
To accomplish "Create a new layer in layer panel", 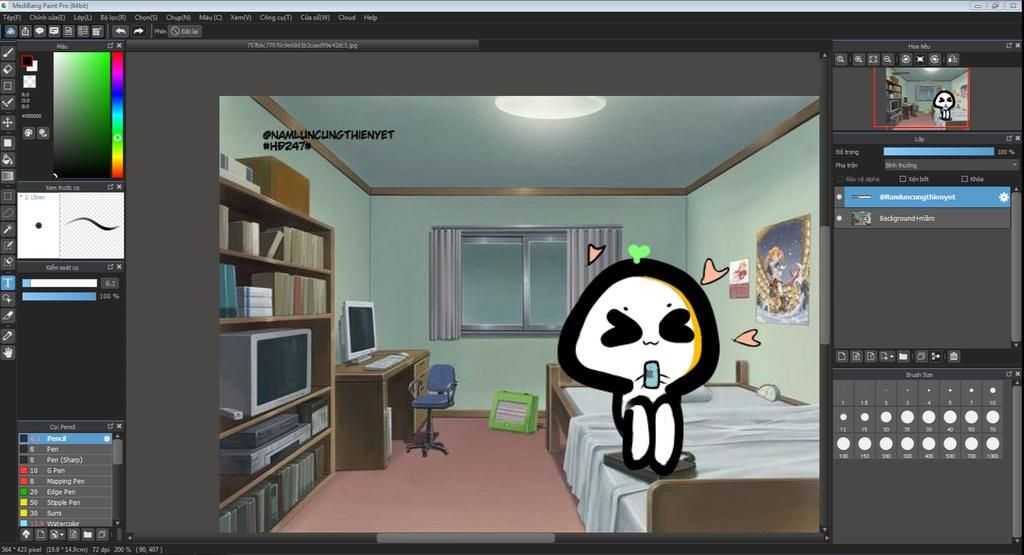I will 842,357.
